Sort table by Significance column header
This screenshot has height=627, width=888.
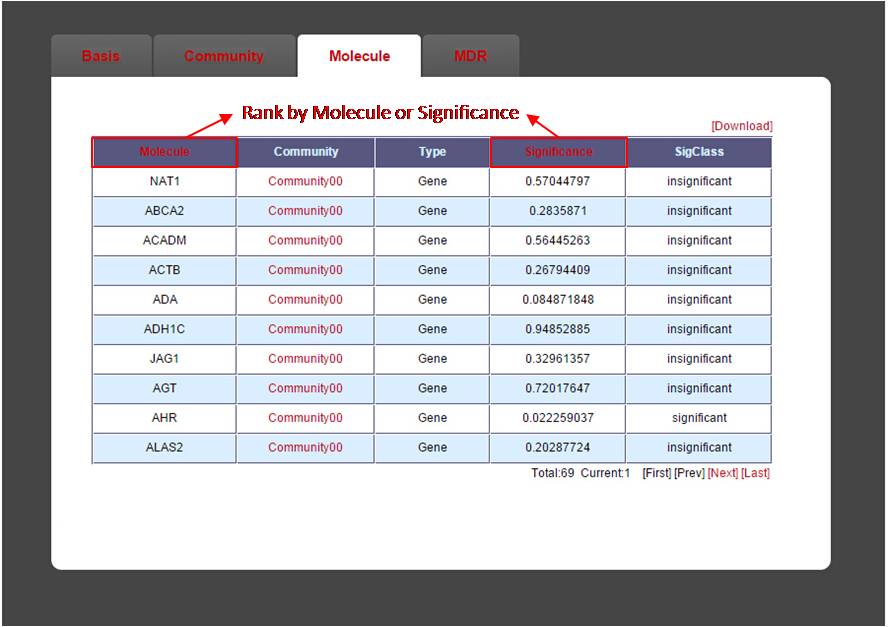tap(558, 152)
